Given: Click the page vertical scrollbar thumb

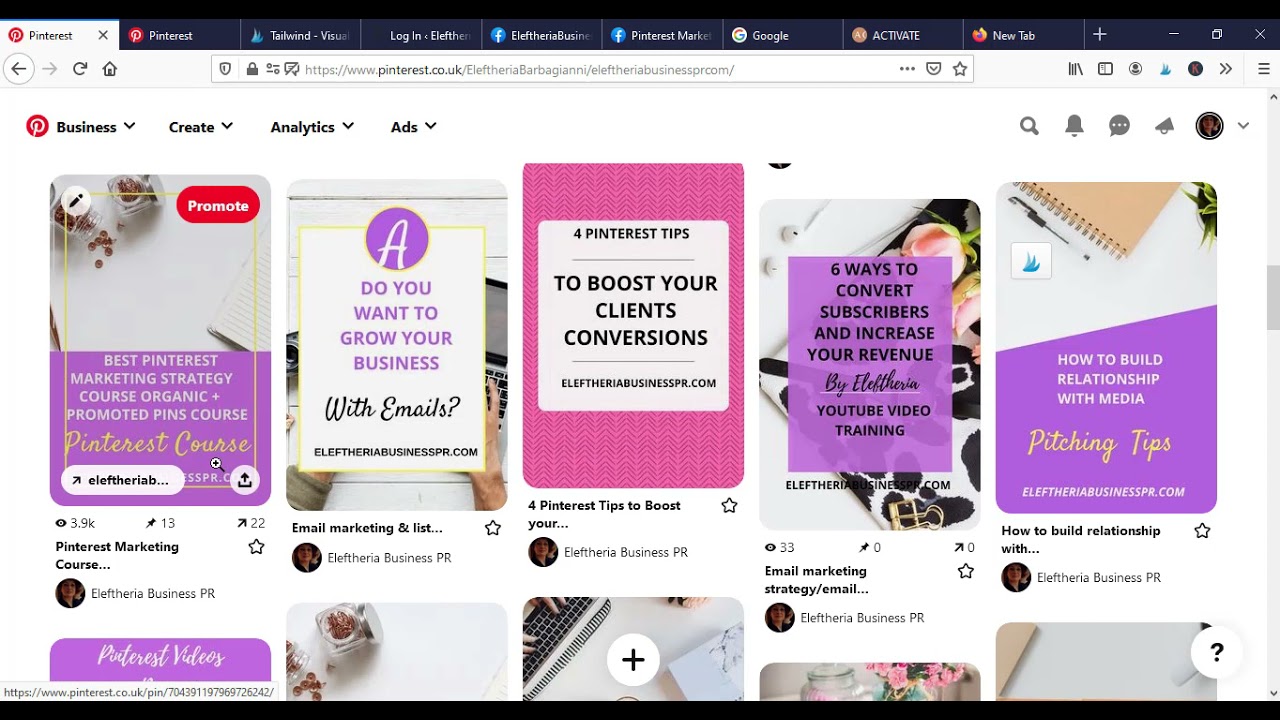Looking at the screenshot, I should pyautogui.click(x=1272, y=297).
